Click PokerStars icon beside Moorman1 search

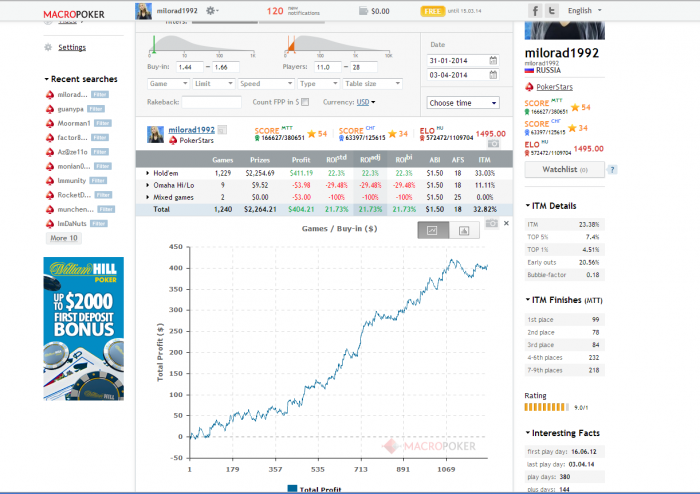pyautogui.click(x=50, y=123)
